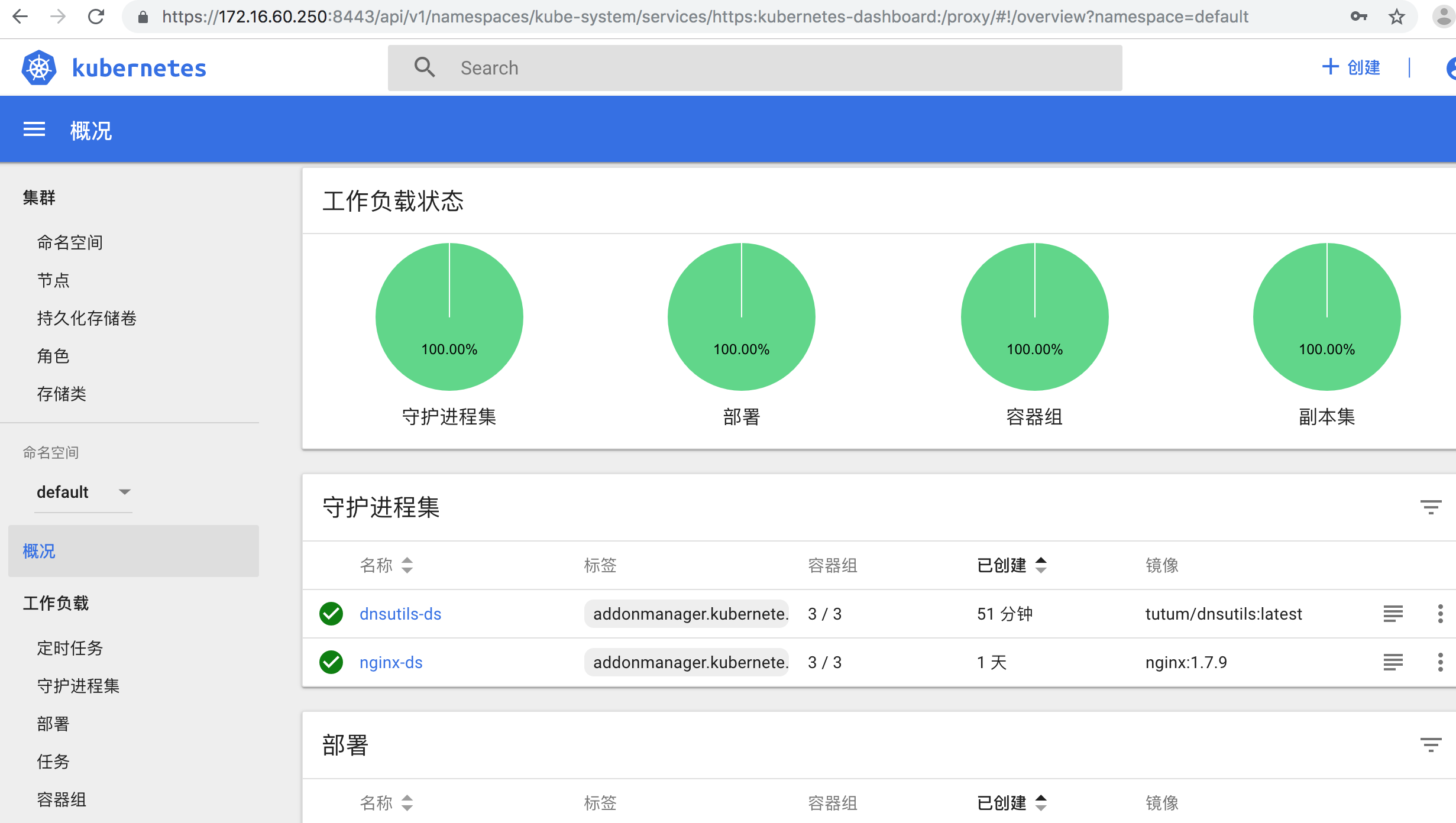This screenshot has width=1456, height=823.
Task: Click the 创建 button
Action: pyautogui.click(x=1351, y=67)
